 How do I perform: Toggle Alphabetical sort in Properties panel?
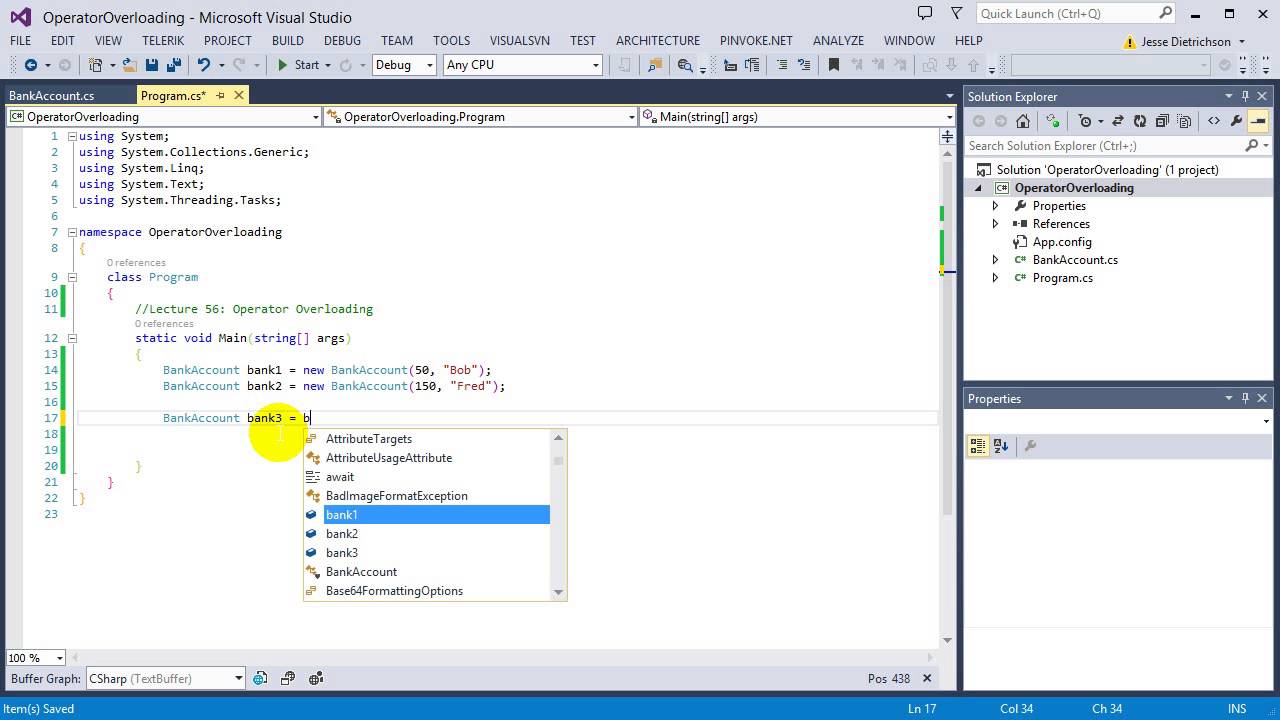pos(1001,446)
